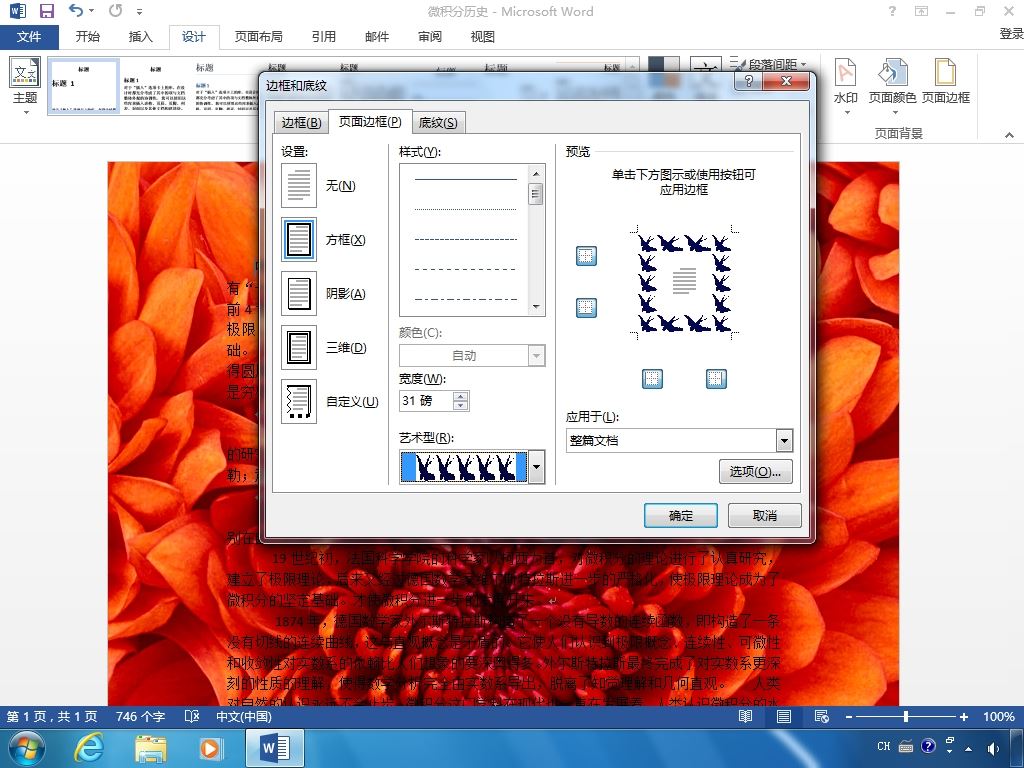The height and width of the screenshot is (768, 1024).
Task: Select the dotted line style in list
Action: [466, 209]
